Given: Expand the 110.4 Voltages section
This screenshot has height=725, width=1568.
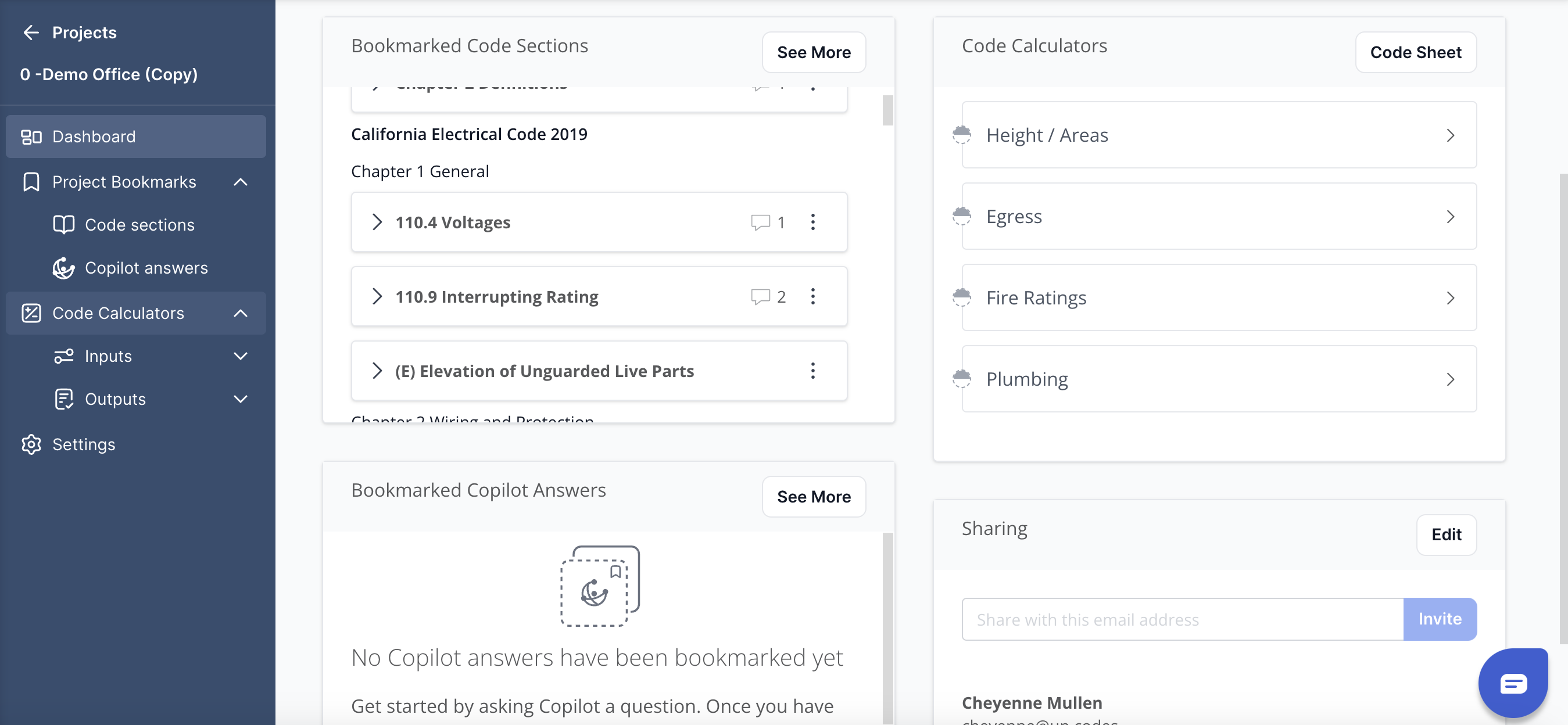Looking at the screenshot, I should pos(377,222).
